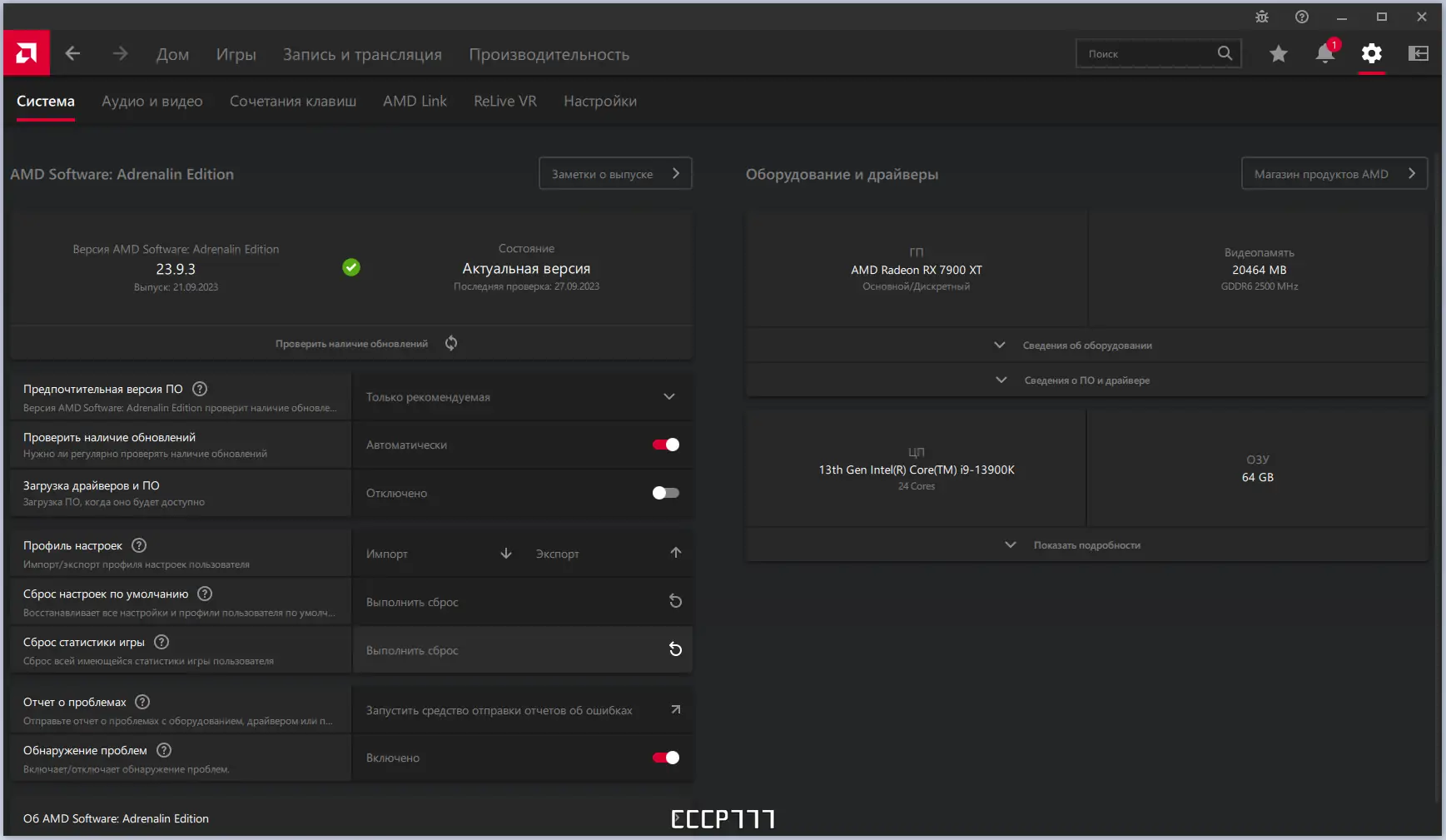Enable driver and software download toggle
This screenshot has height=840, width=1446.
[x=666, y=493]
